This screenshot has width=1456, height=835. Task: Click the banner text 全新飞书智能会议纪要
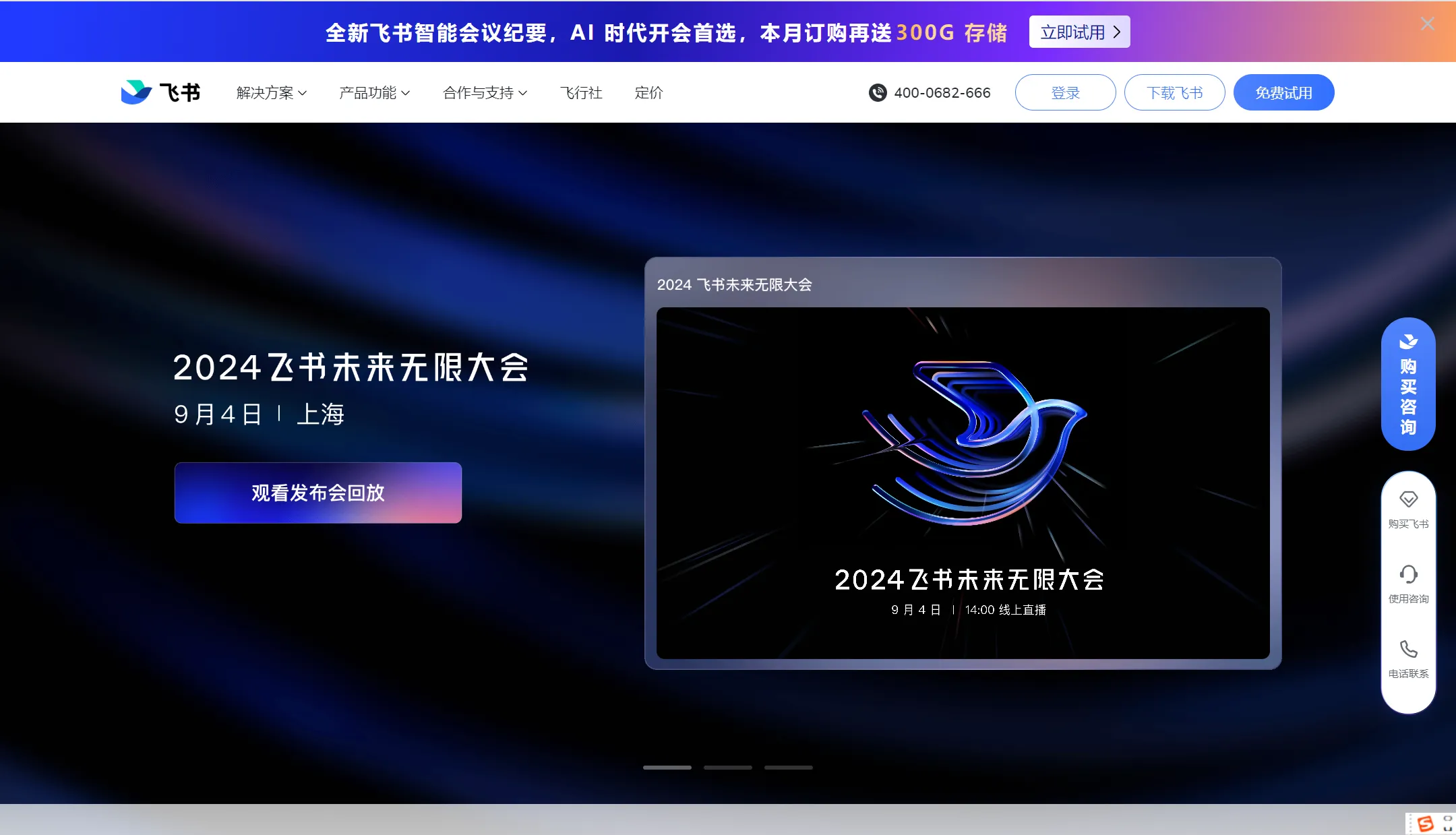pos(436,32)
